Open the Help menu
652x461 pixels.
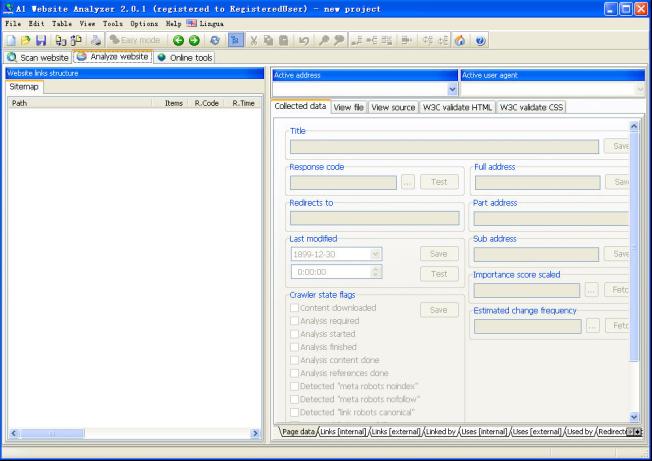coord(173,24)
